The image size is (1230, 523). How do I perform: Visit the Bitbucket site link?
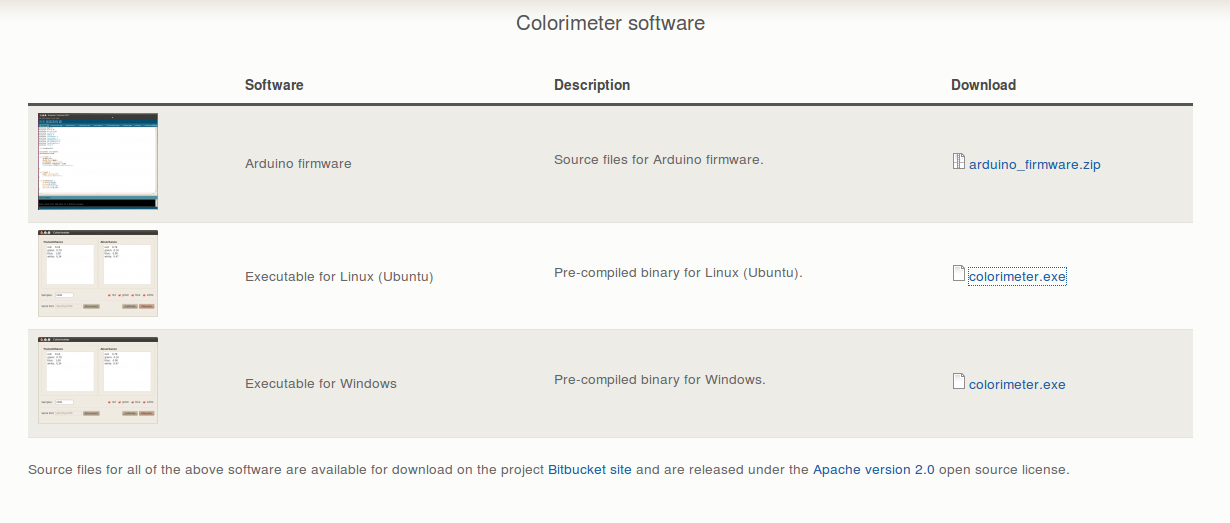(x=590, y=469)
